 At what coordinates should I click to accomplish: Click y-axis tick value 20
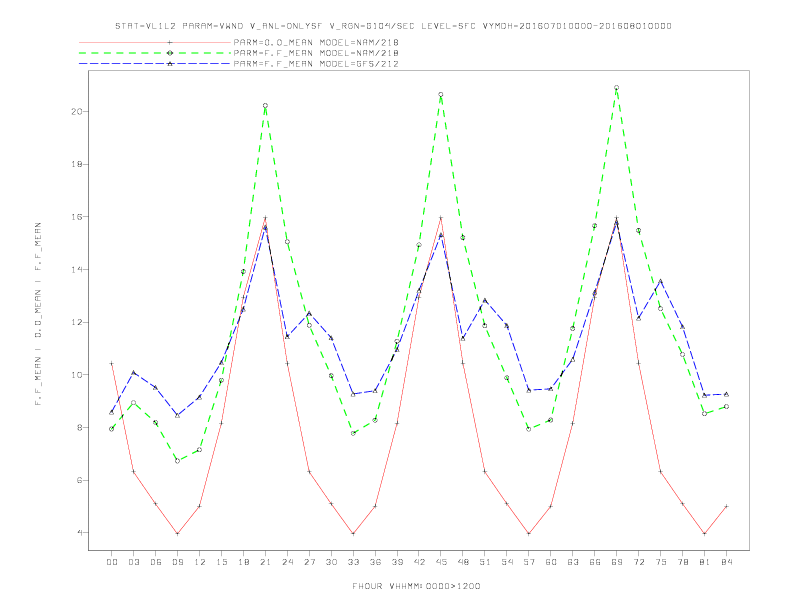(77, 111)
